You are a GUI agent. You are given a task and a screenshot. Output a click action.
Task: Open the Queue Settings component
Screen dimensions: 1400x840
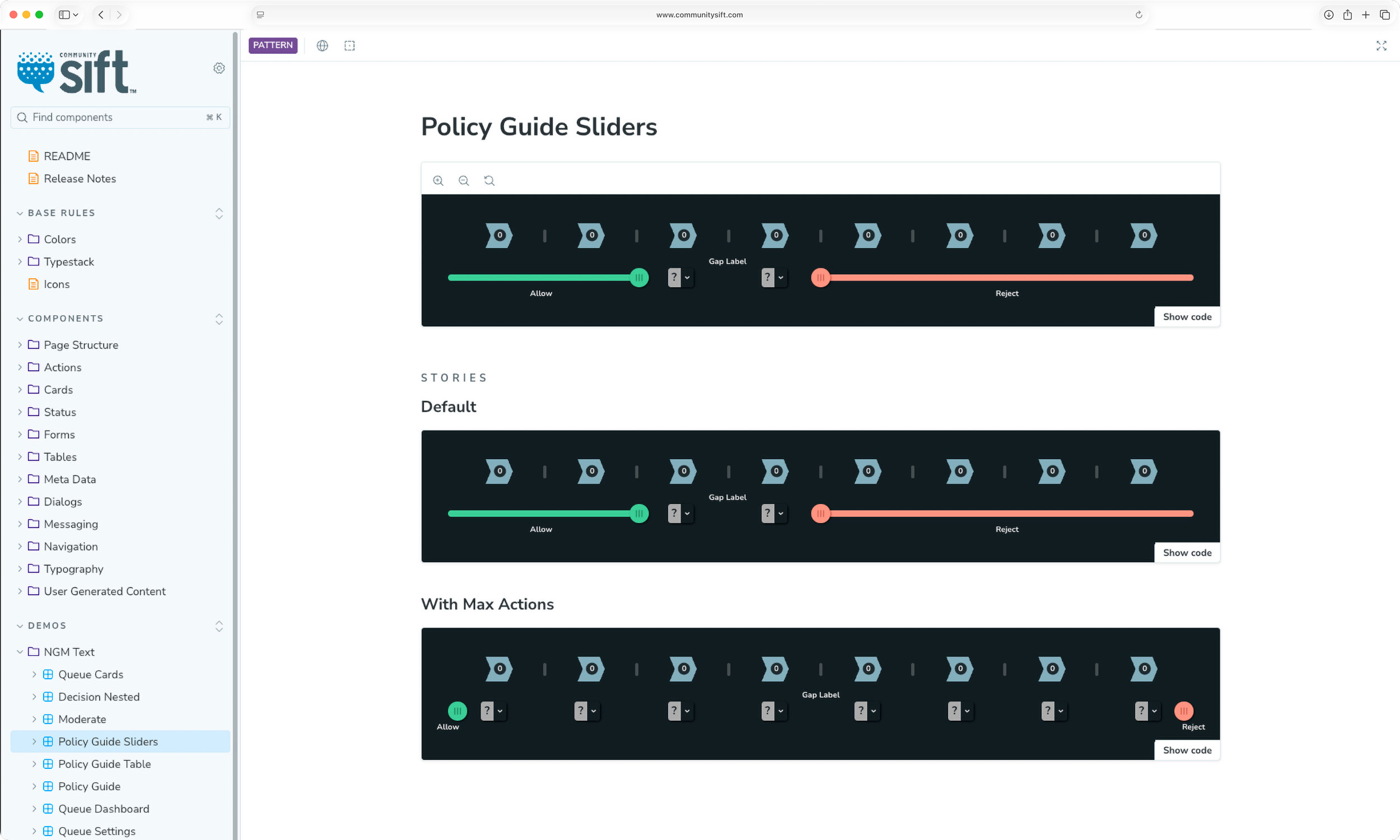[x=97, y=831]
